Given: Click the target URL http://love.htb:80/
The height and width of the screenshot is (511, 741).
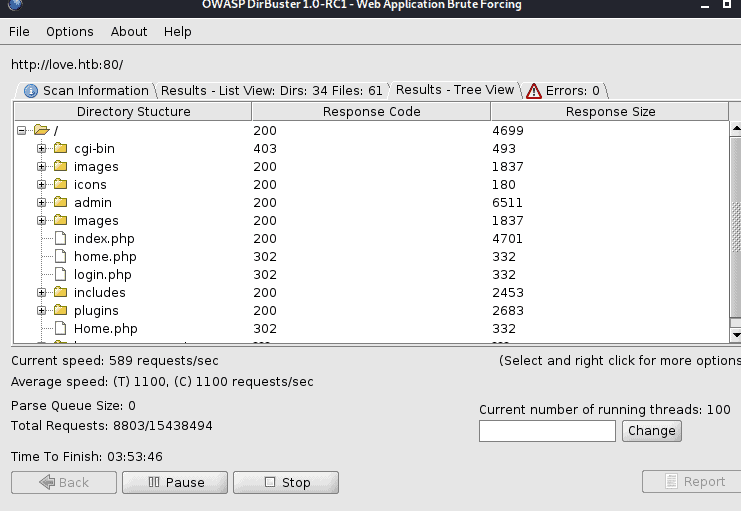Looking at the screenshot, I should click(x=67, y=65).
